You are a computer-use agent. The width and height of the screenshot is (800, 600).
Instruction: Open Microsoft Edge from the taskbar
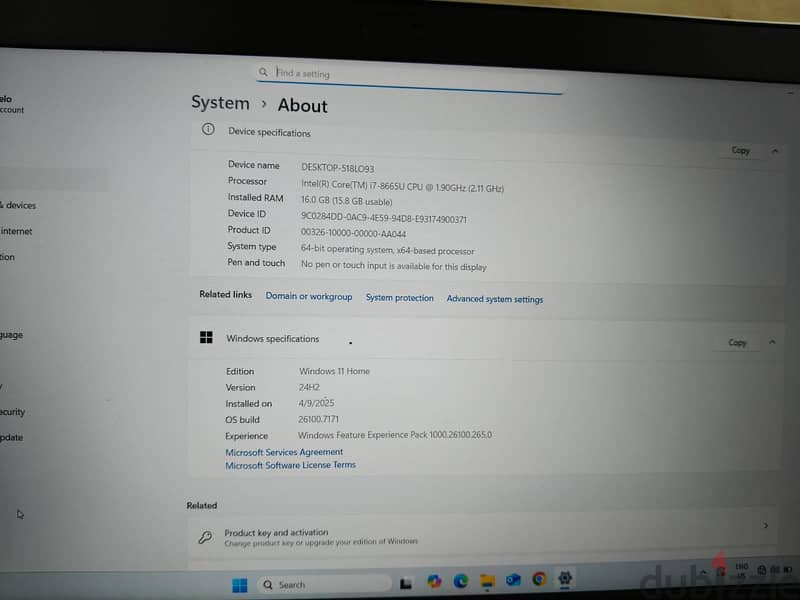click(461, 581)
